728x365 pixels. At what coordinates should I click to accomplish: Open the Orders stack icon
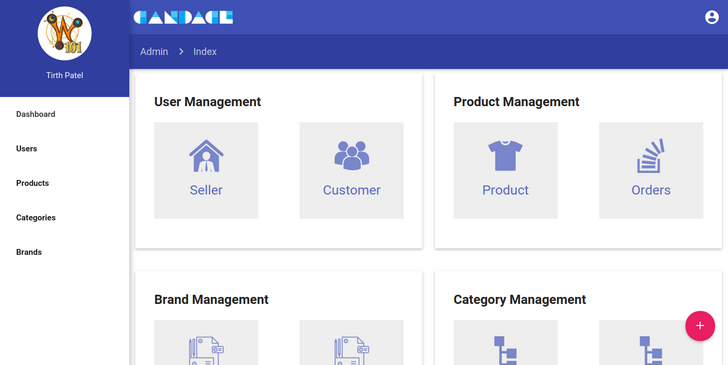pyautogui.click(x=650, y=156)
